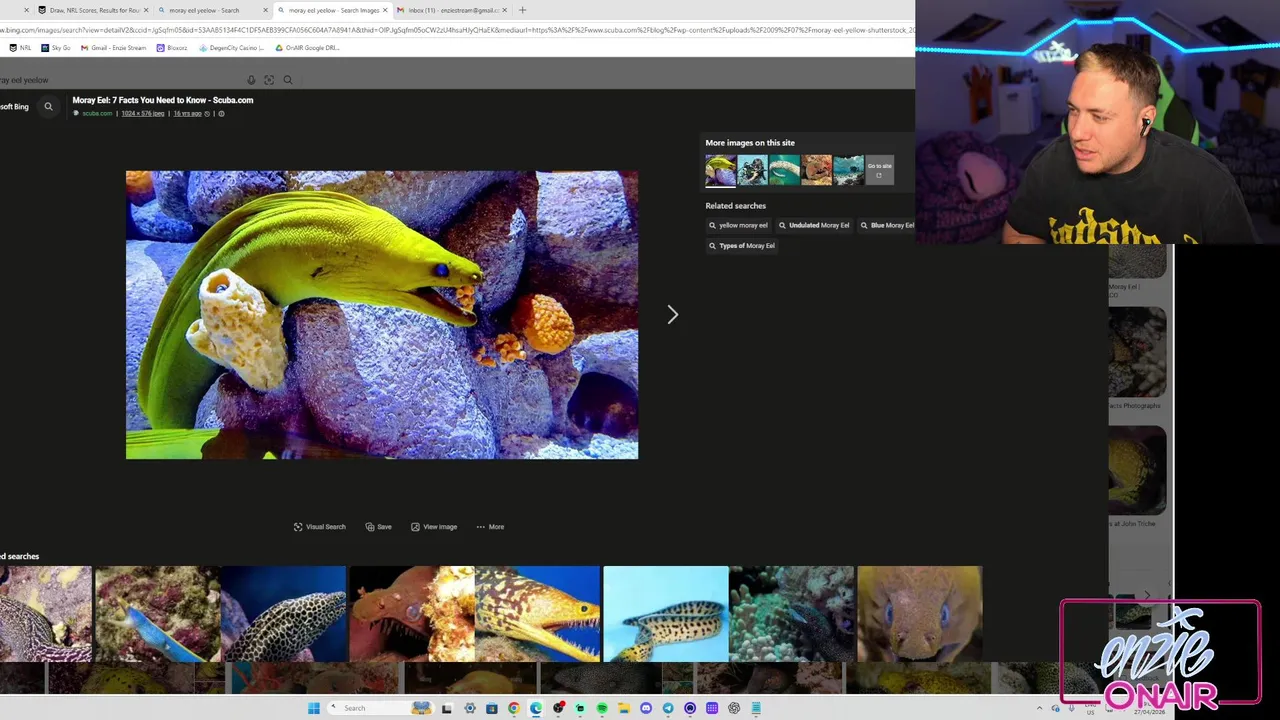The image size is (1280, 720).
Task: Open Discord from taskbar
Action: (x=646, y=708)
